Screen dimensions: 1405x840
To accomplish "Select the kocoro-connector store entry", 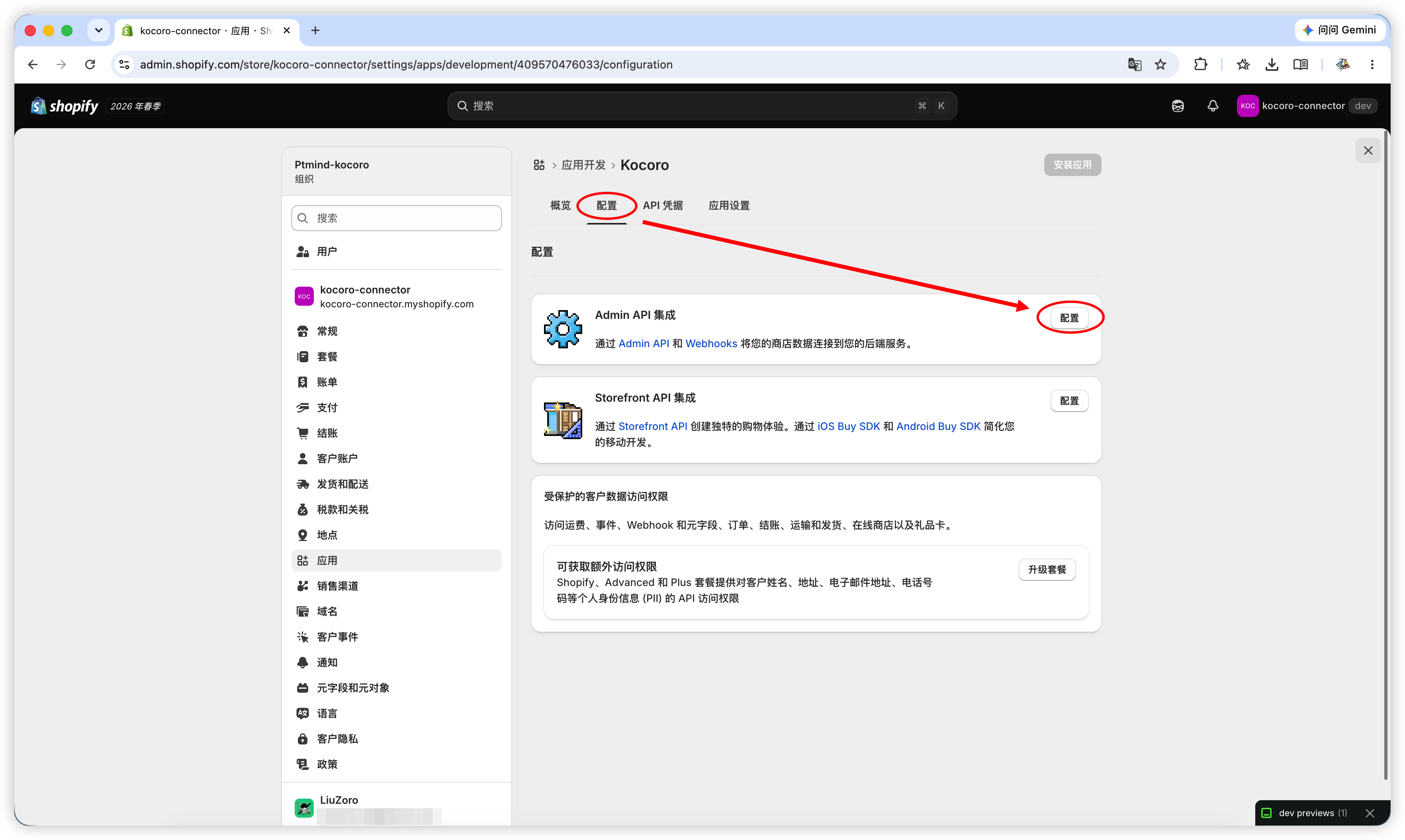I will point(396,297).
